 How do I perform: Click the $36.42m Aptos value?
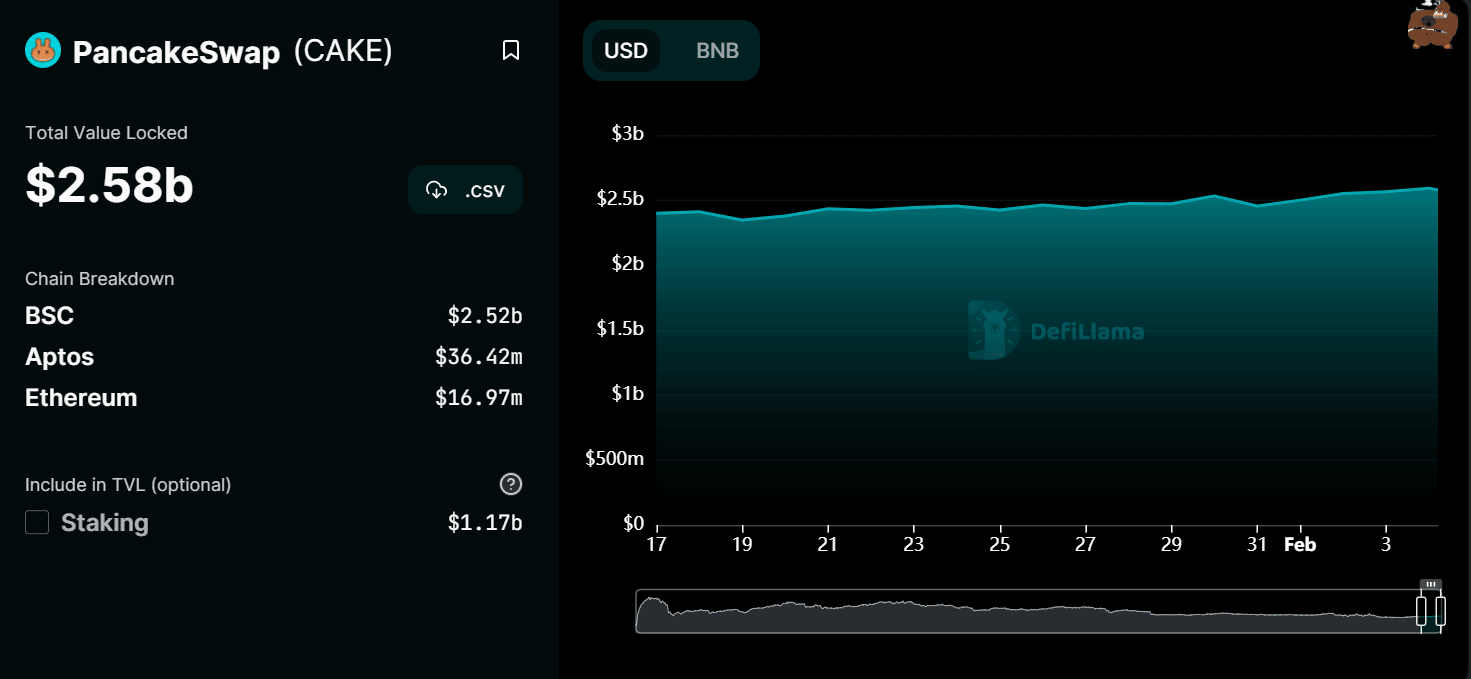point(479,357)
